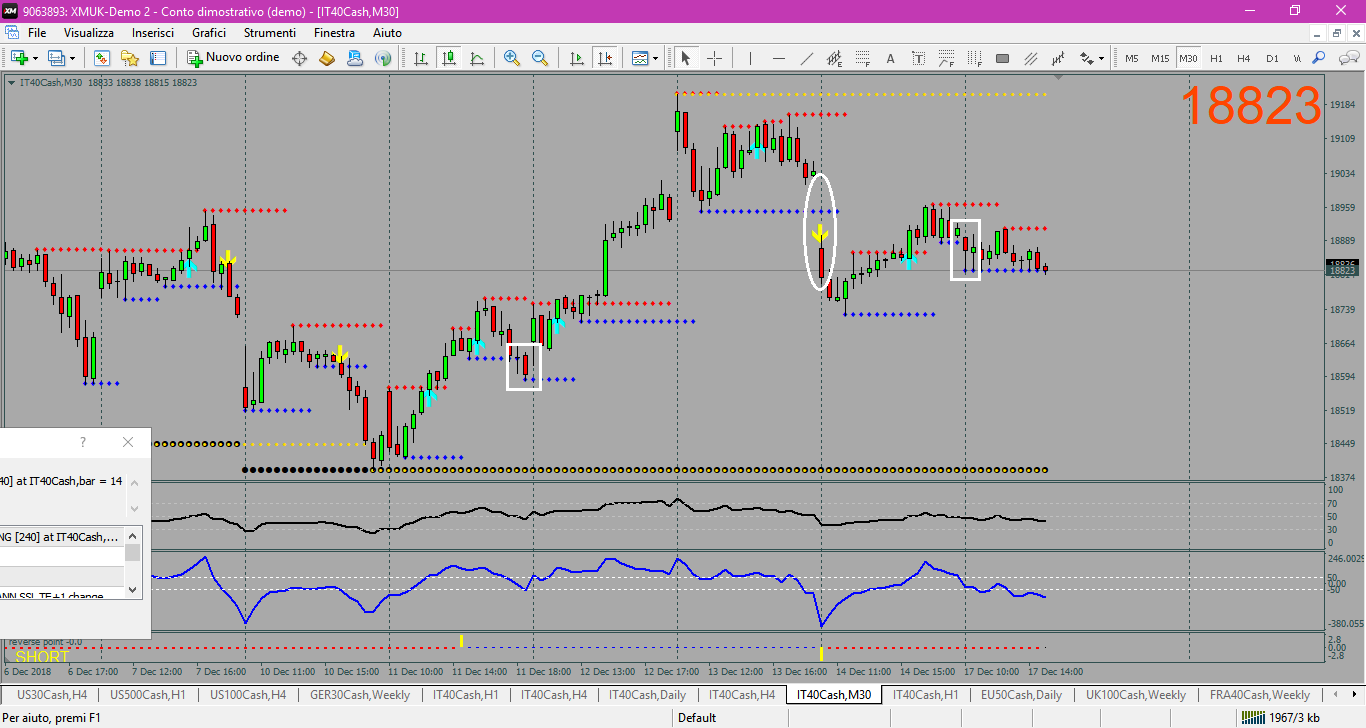Switch timeframe to M5

(x=1132, y=58)
